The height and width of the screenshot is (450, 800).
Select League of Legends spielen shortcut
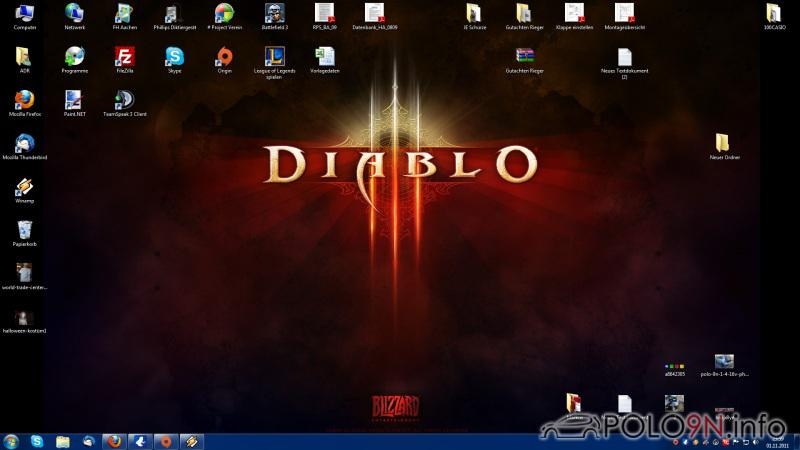pyautogui.click(x=274, y=63)
